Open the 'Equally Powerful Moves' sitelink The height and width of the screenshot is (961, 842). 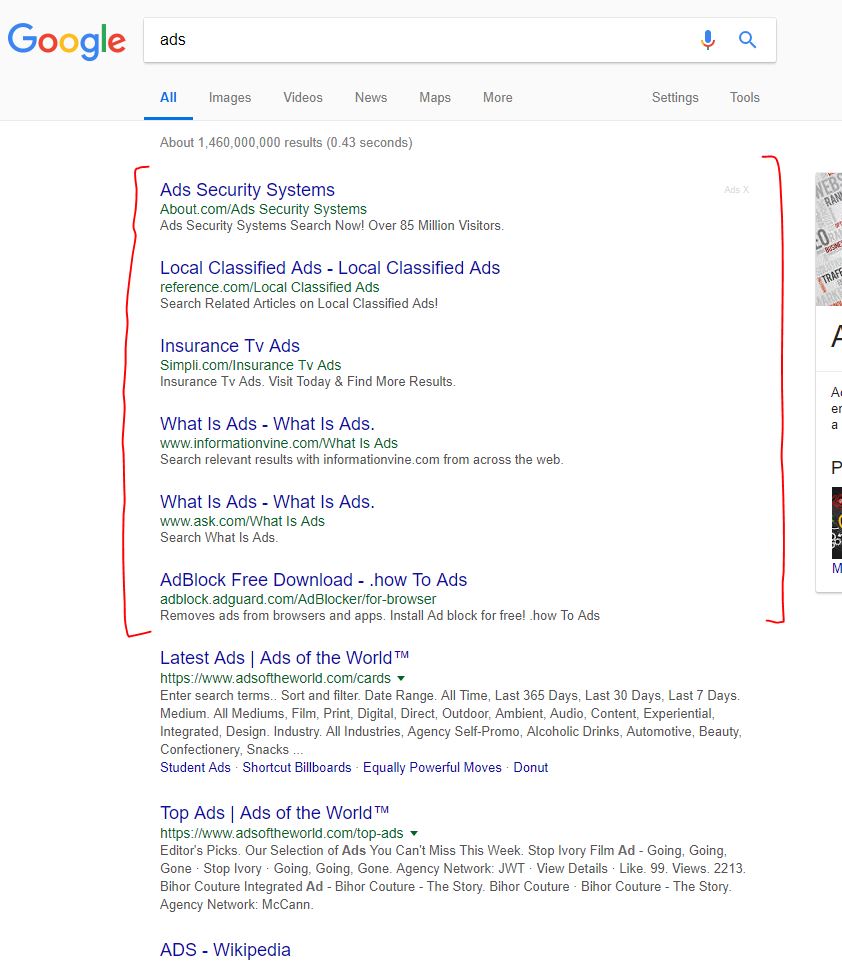(x=432, y=767)
